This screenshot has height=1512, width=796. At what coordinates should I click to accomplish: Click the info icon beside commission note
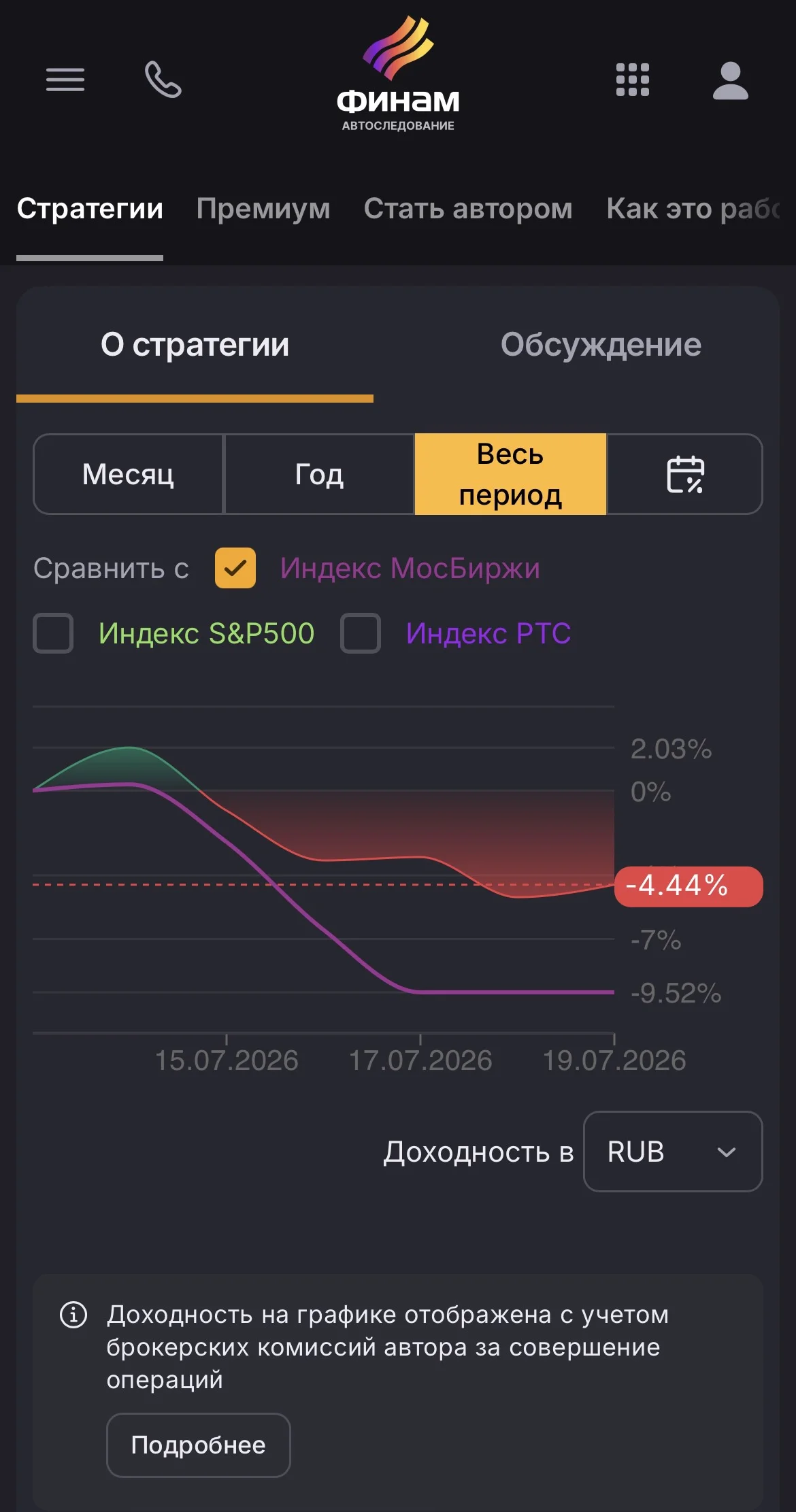point(73,1315)
